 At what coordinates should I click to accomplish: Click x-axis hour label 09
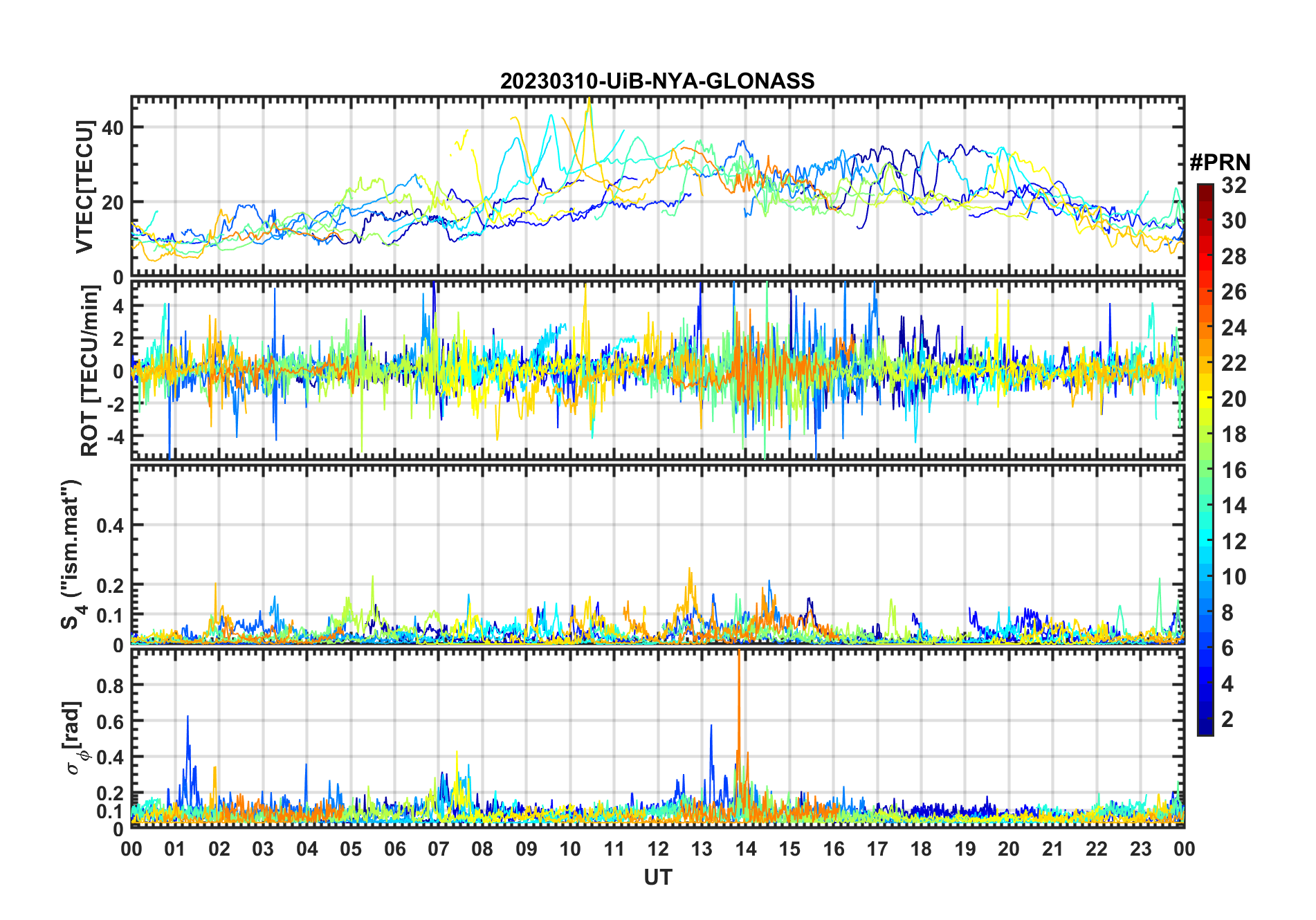pos(527,848)
